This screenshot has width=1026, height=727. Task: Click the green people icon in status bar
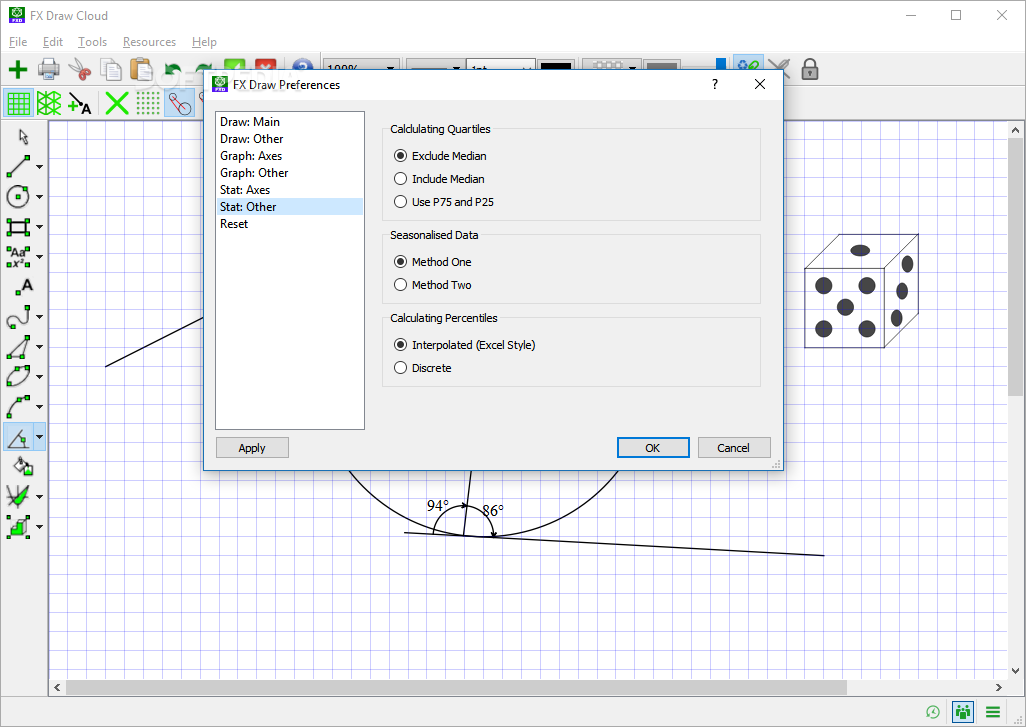click(963, 712)
